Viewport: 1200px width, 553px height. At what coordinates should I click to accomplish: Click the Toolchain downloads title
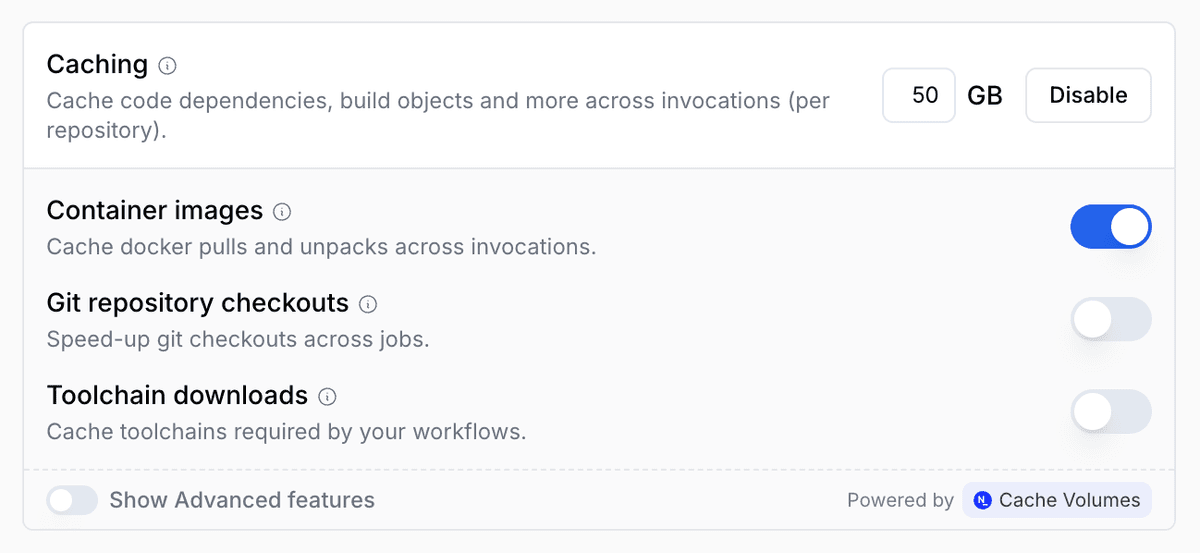177,395
